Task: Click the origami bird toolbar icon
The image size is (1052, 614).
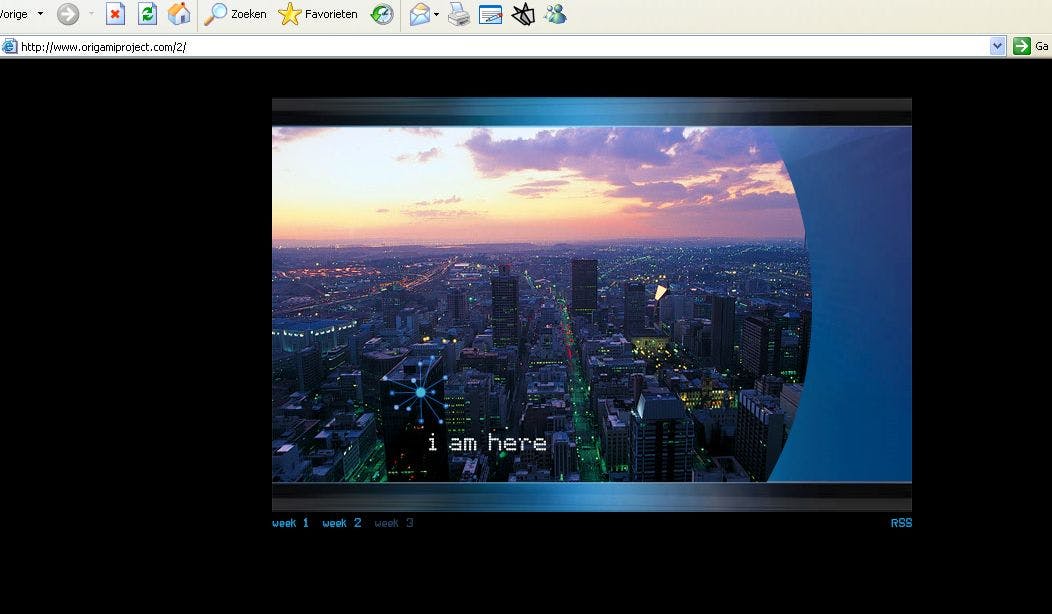Action: tap(523, 14)
